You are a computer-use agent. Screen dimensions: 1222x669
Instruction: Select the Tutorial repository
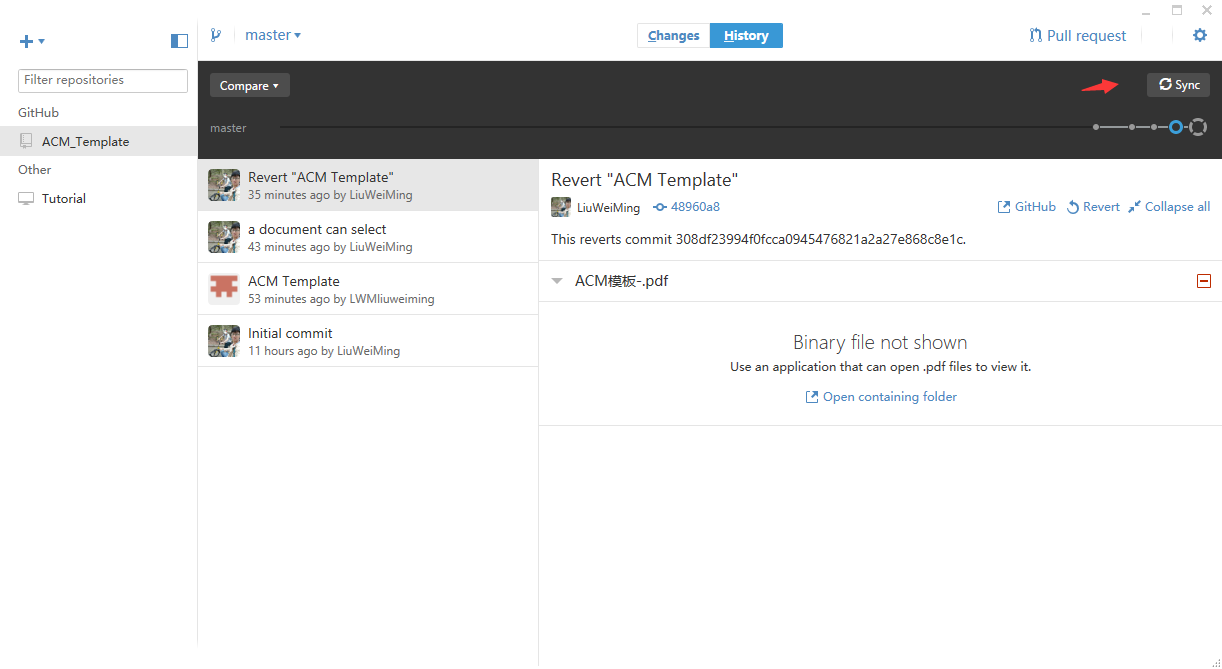(x=98, y=198)
